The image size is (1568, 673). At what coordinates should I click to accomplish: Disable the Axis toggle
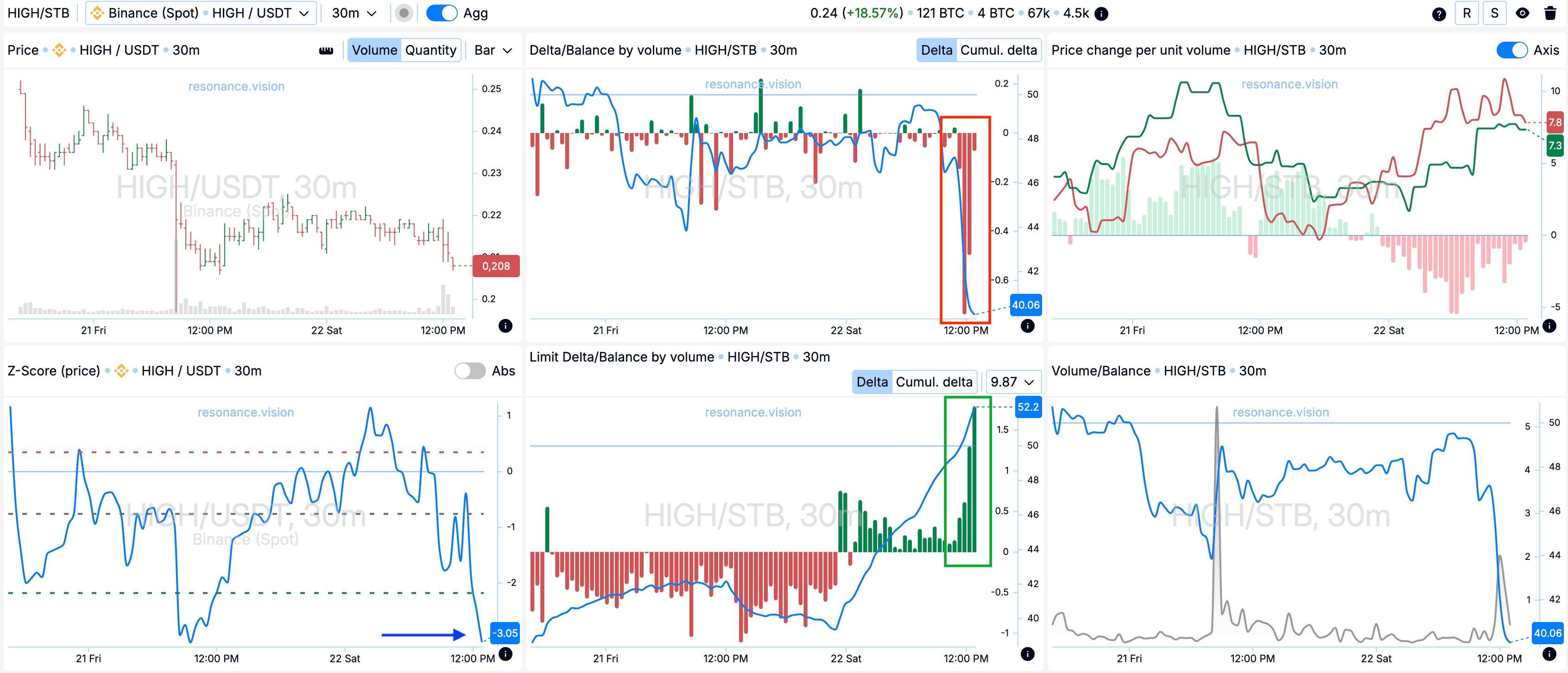(1511, 51)
